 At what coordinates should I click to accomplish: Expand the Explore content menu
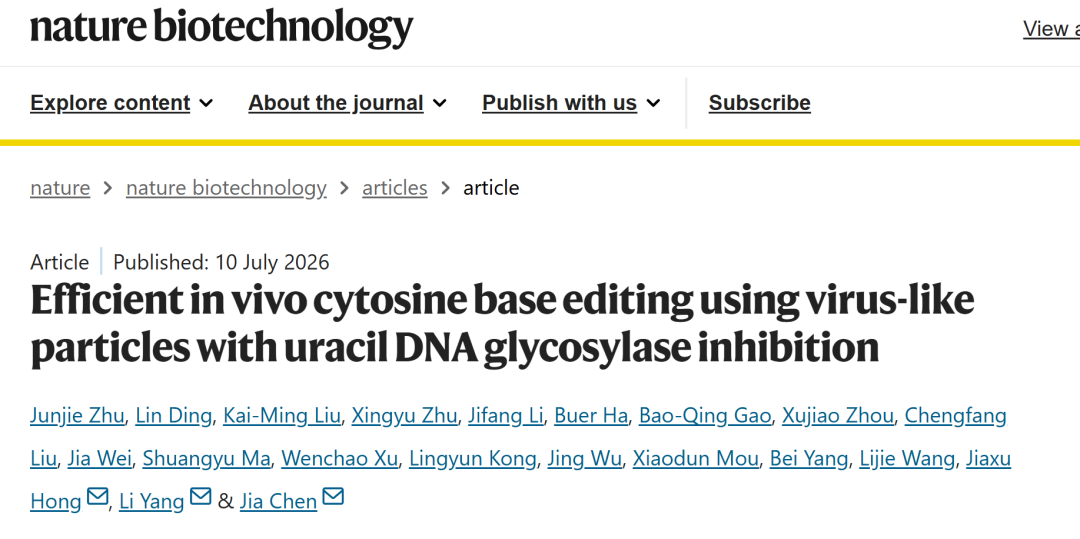[122, 103]
